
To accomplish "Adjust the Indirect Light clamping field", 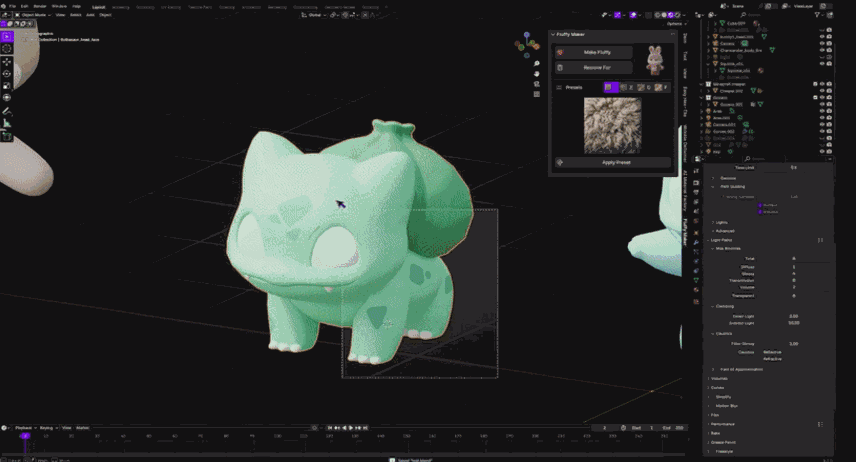I will point(793,323).
